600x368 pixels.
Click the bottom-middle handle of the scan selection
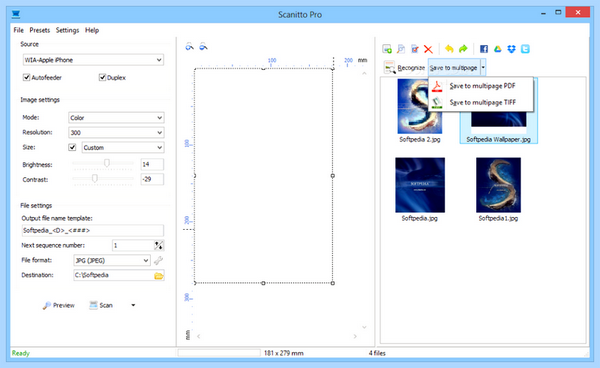[263, 283]
